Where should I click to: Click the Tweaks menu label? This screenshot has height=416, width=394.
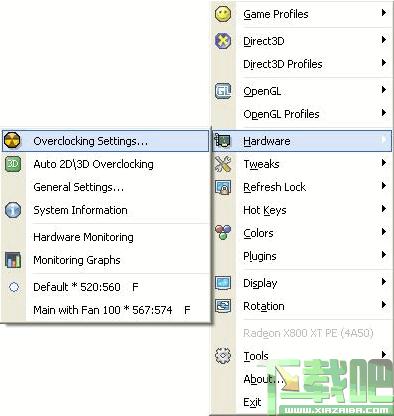[x=261, y=164]
